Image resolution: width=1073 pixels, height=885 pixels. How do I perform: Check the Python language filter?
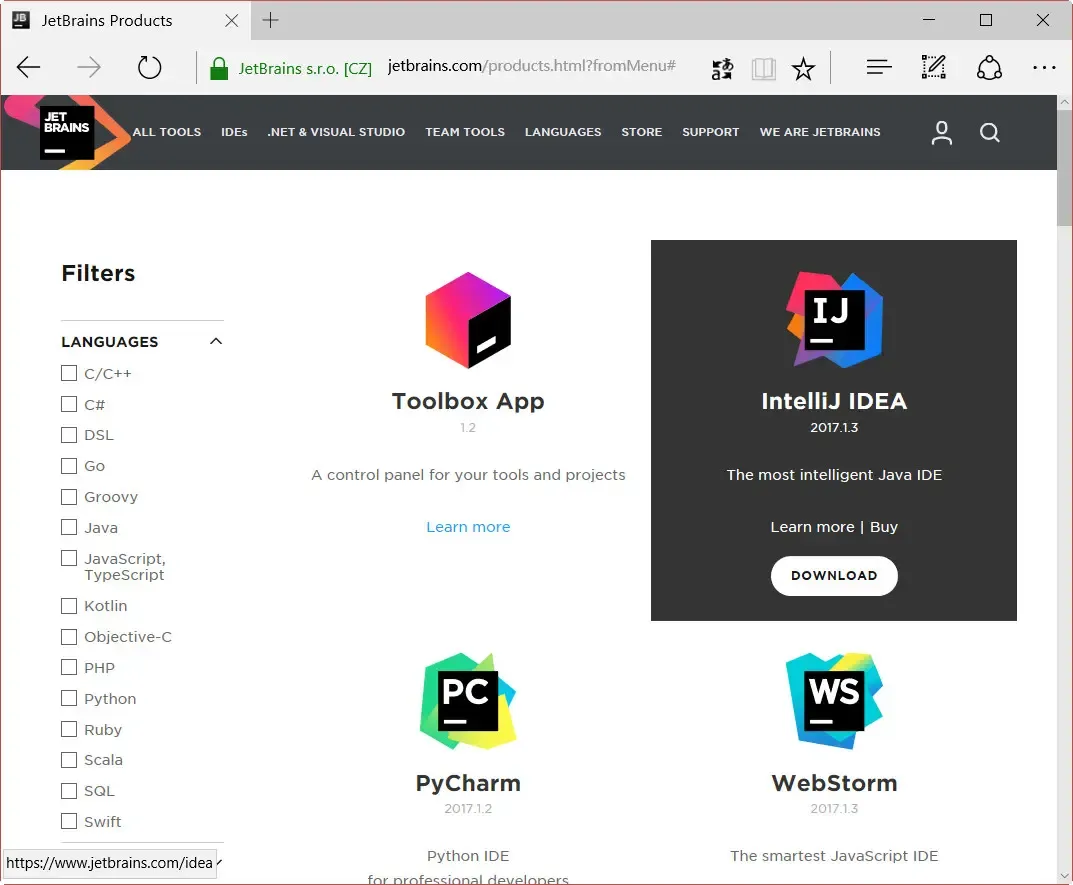[68, 698]
